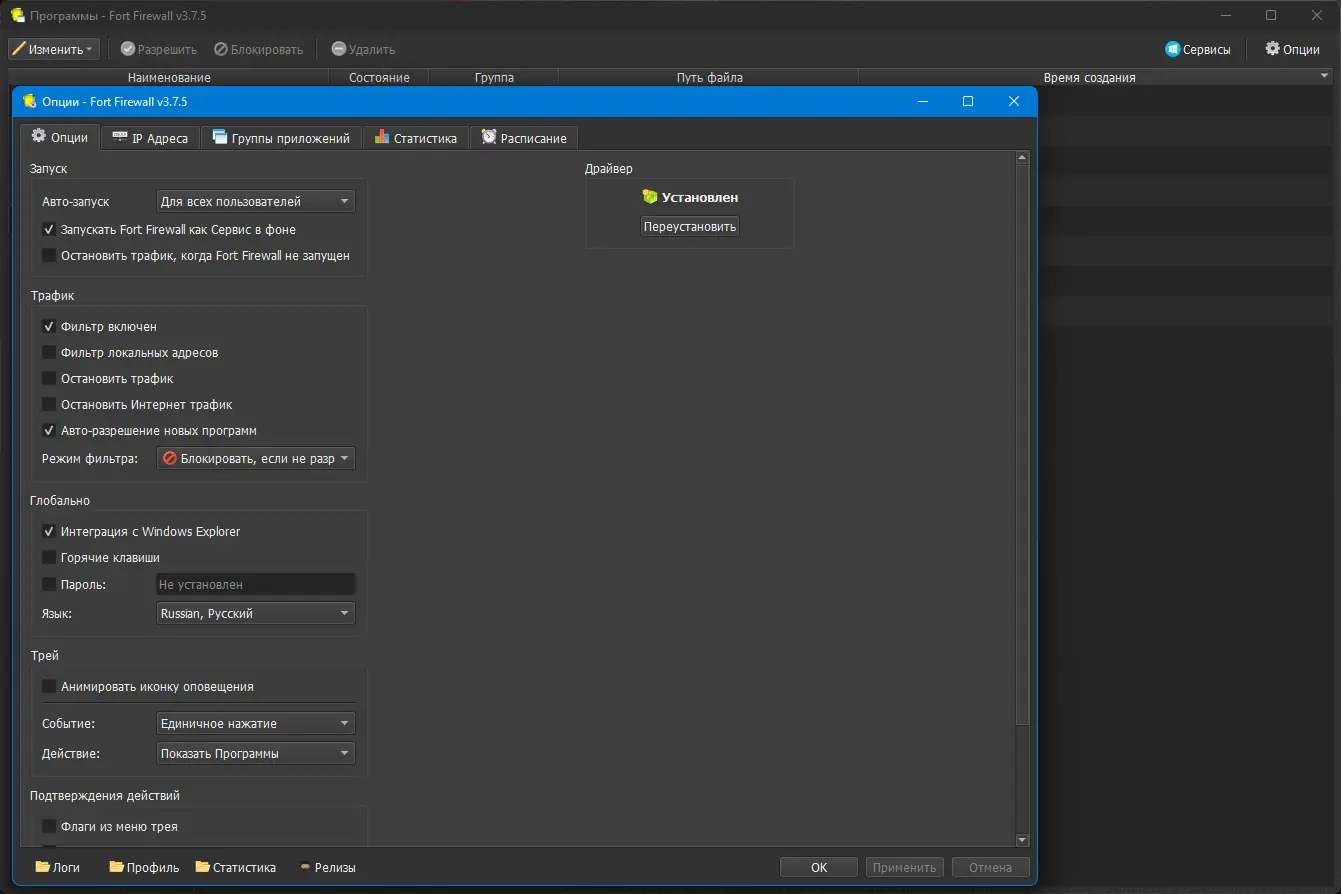Minimize the Опции dialog window
The height and width of the screenshot is (894, 1341).
pos(922,101)
